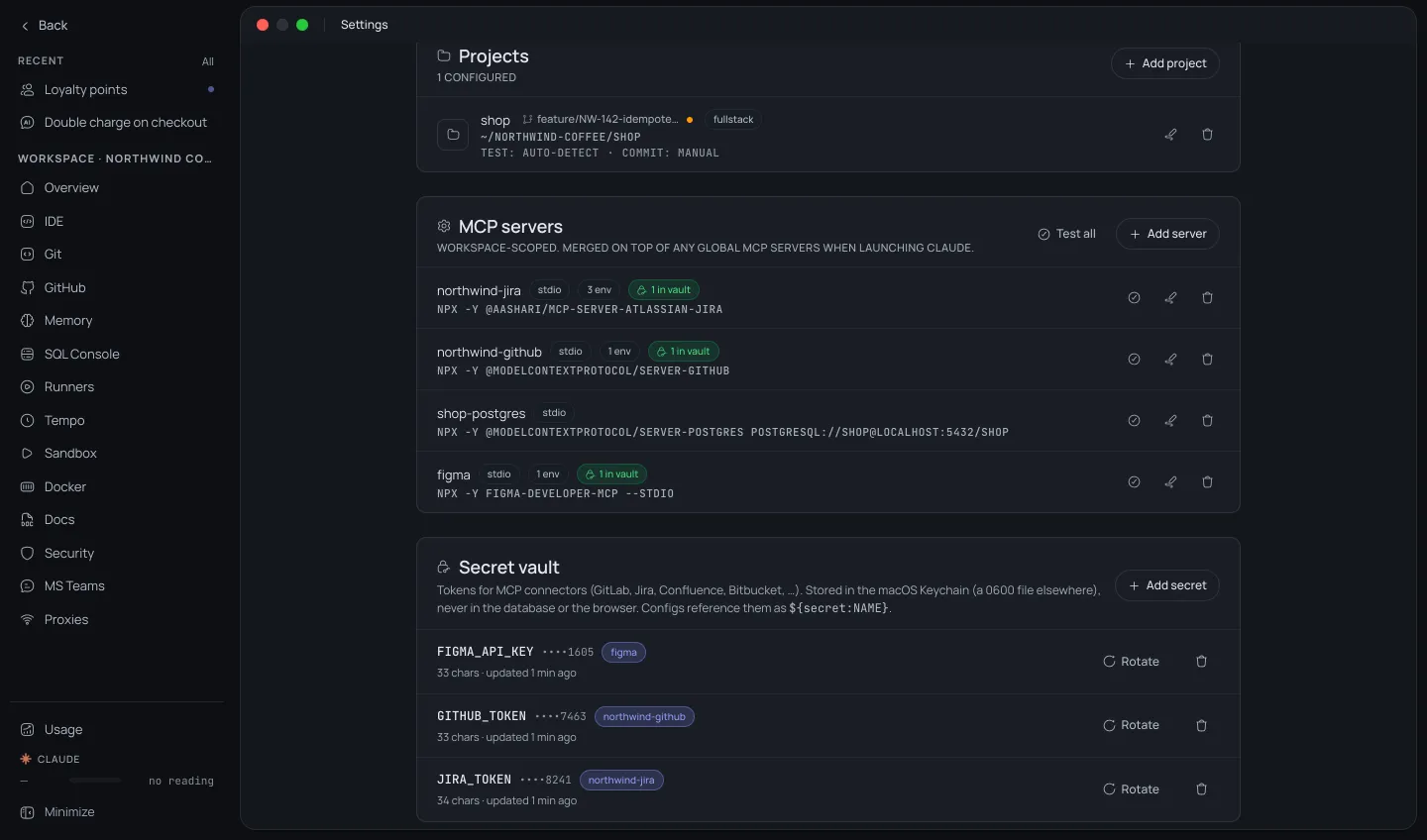Delete the FIGMA_API_KEY secret
Viewport: 1427px width, 840px height.
(x=1201, y=662)
